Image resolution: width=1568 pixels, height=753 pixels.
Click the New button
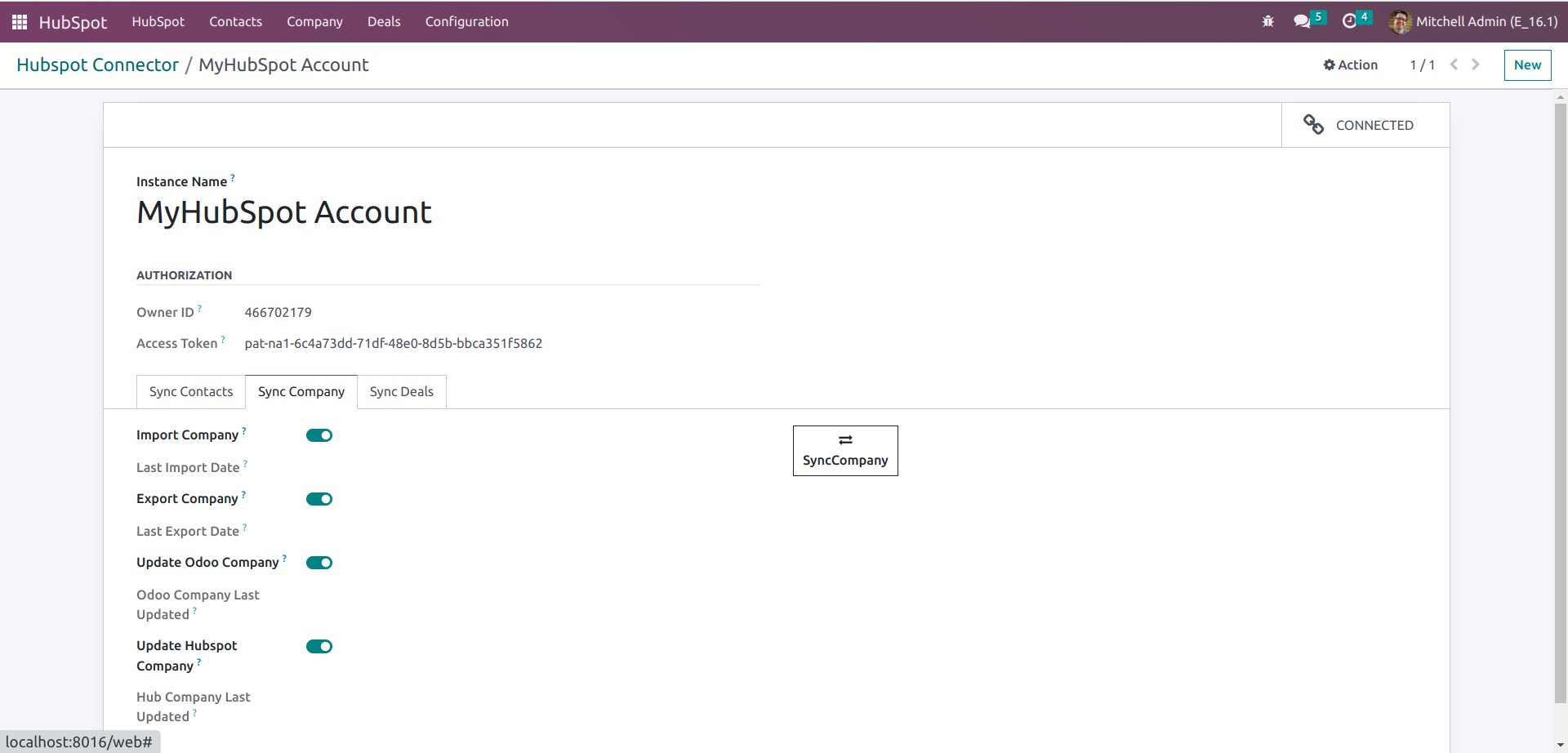click(x=1527, y=65)
